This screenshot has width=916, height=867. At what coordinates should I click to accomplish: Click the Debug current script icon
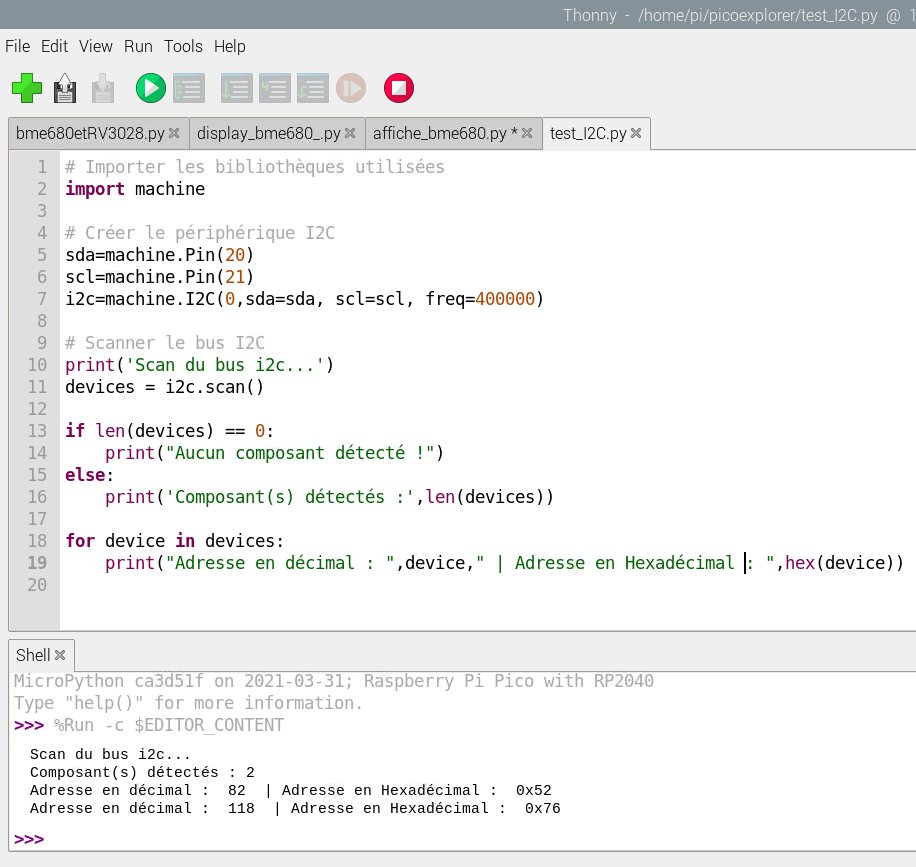tap(189, 88)
